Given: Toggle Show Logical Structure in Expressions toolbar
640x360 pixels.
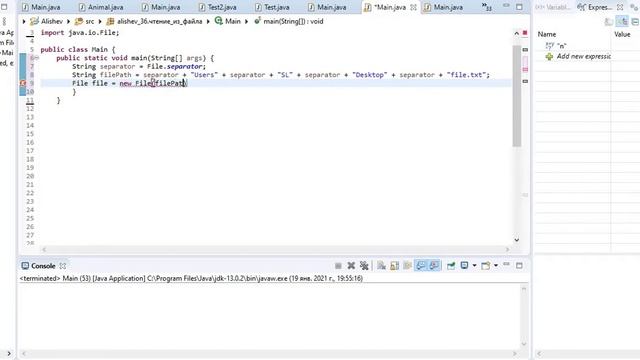Looking at the screenshot, I should [622, 22].
